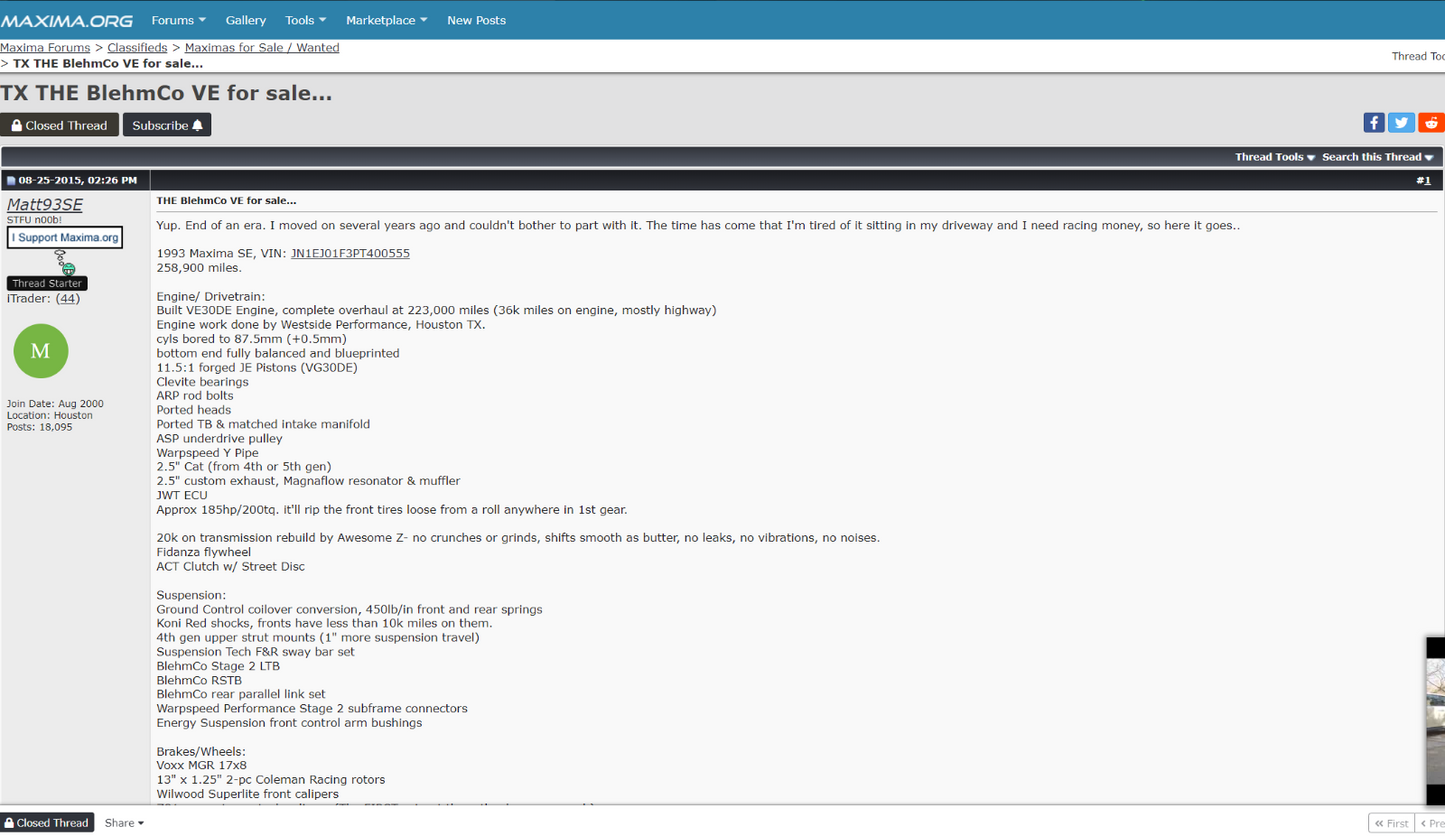
Task: Go to the Gallery page
Action: pos(246,20)
